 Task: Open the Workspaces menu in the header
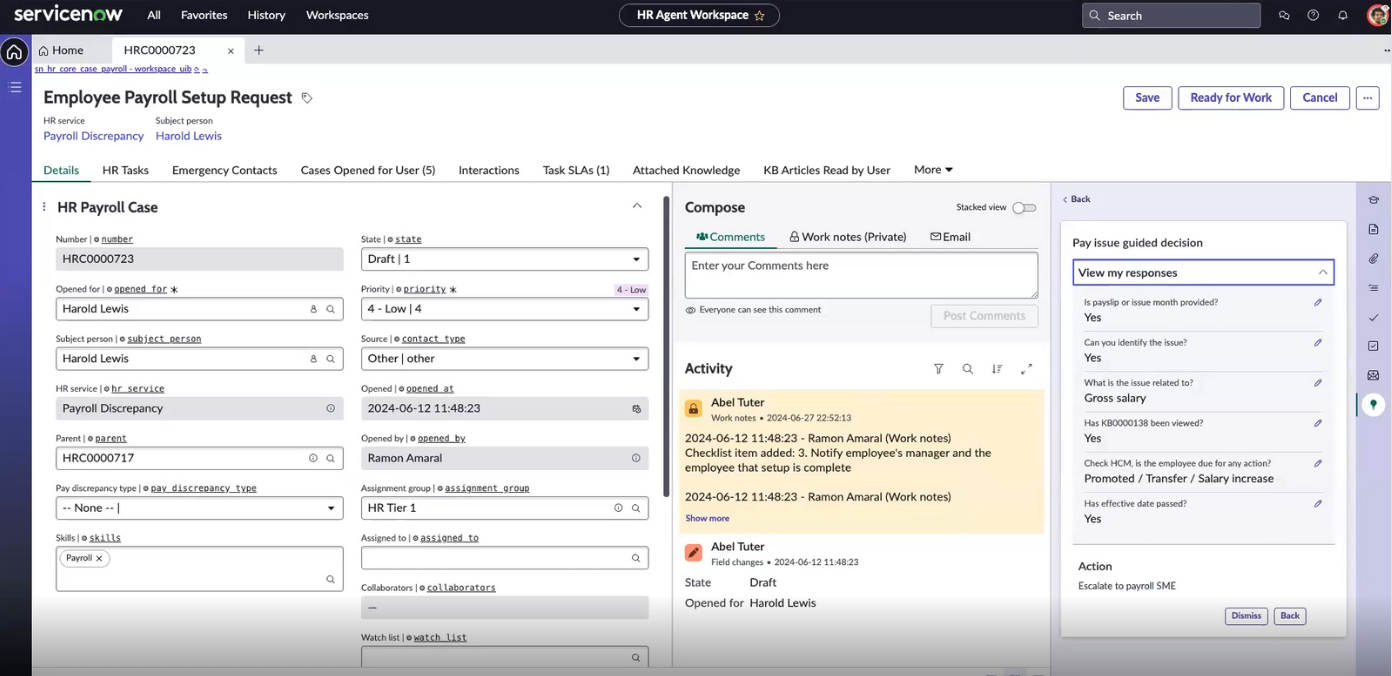[337, 15]
